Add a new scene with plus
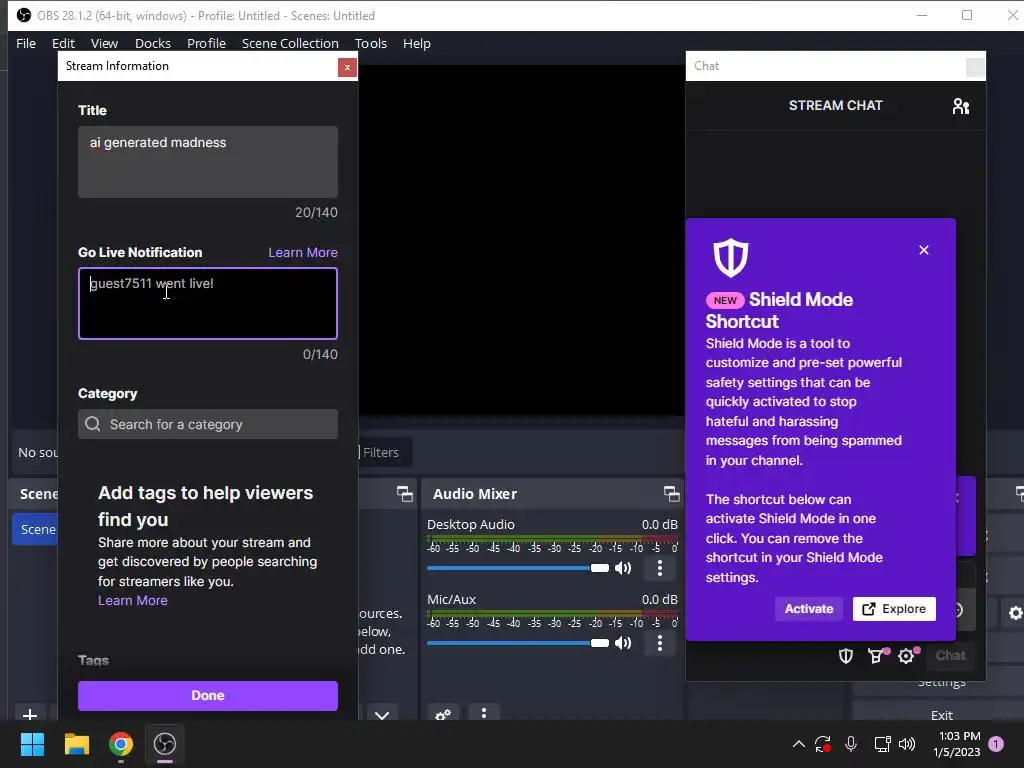The height and width of the screenshot is (768, 1024). click(x=29, y=714)
